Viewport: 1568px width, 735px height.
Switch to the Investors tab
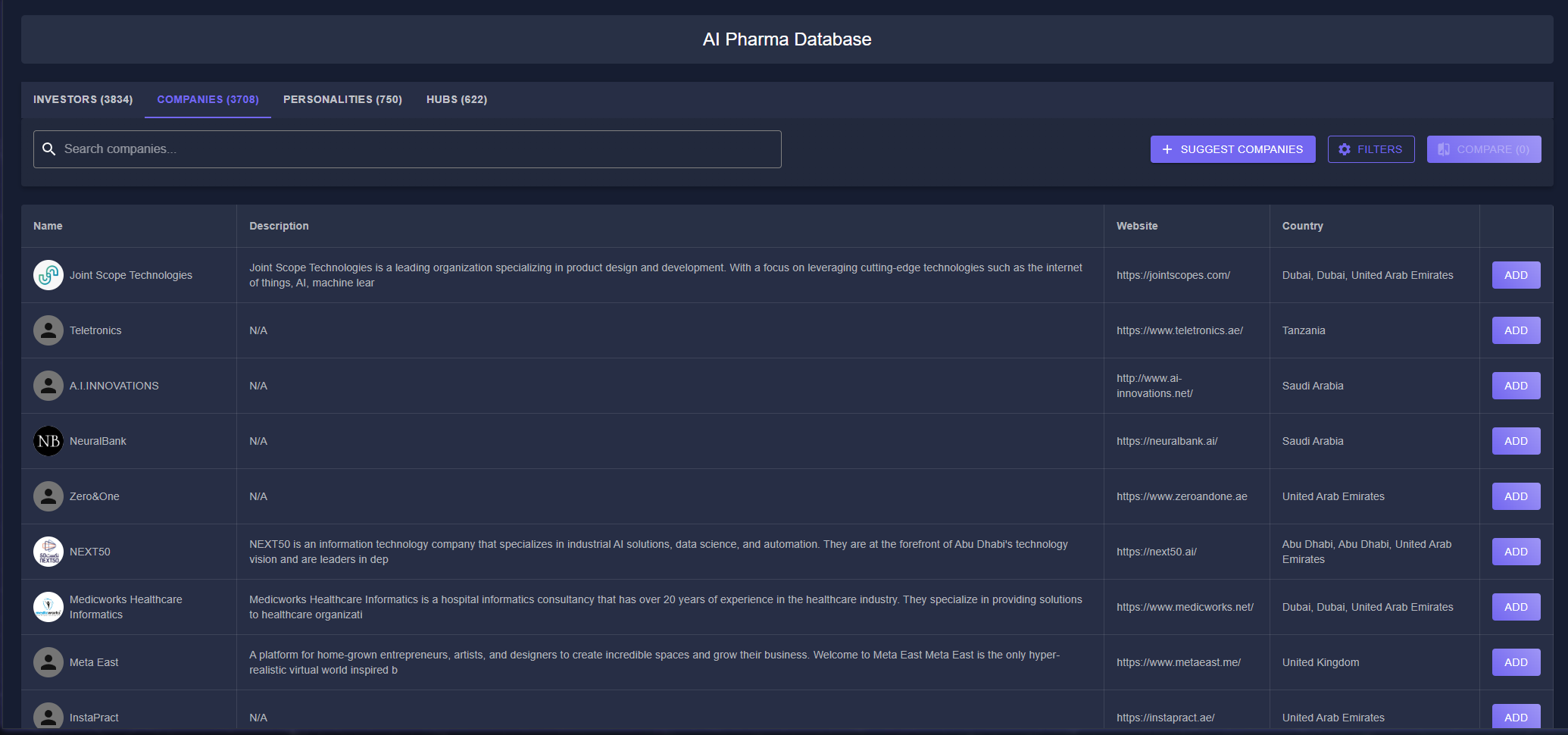83,99
